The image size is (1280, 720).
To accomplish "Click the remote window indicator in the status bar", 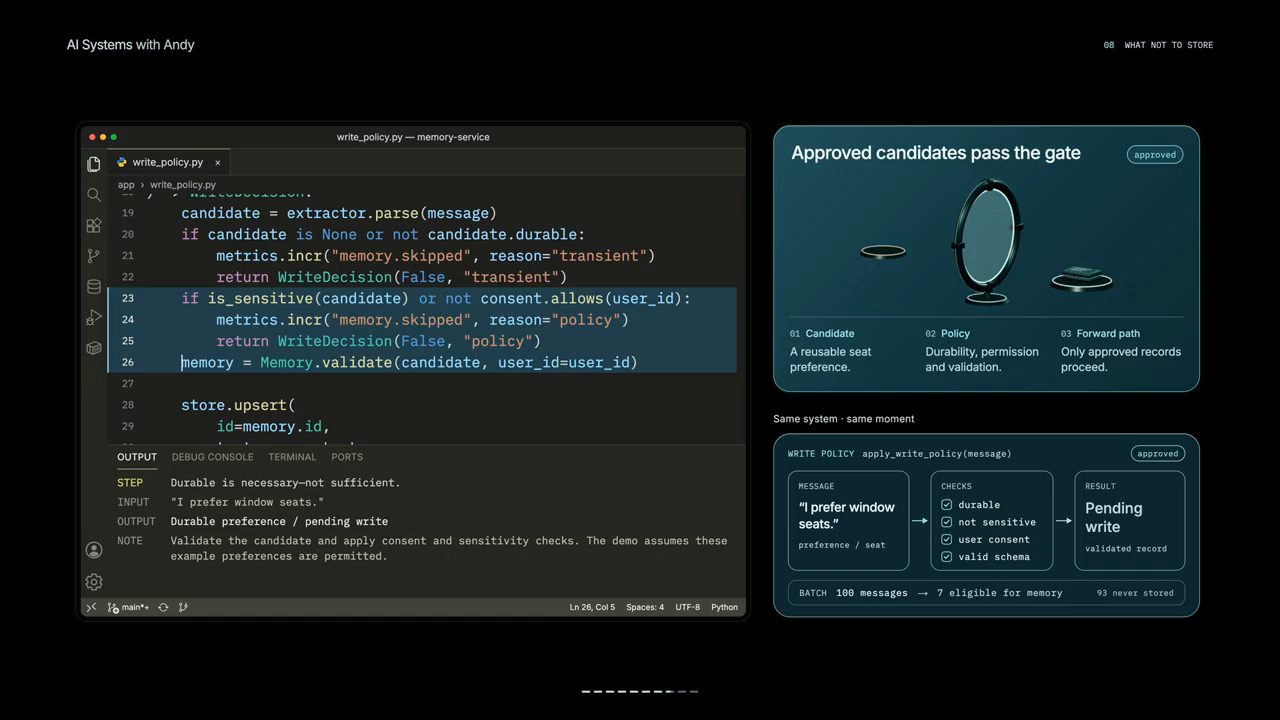I will pyautogui.click(x=92, y=607).
